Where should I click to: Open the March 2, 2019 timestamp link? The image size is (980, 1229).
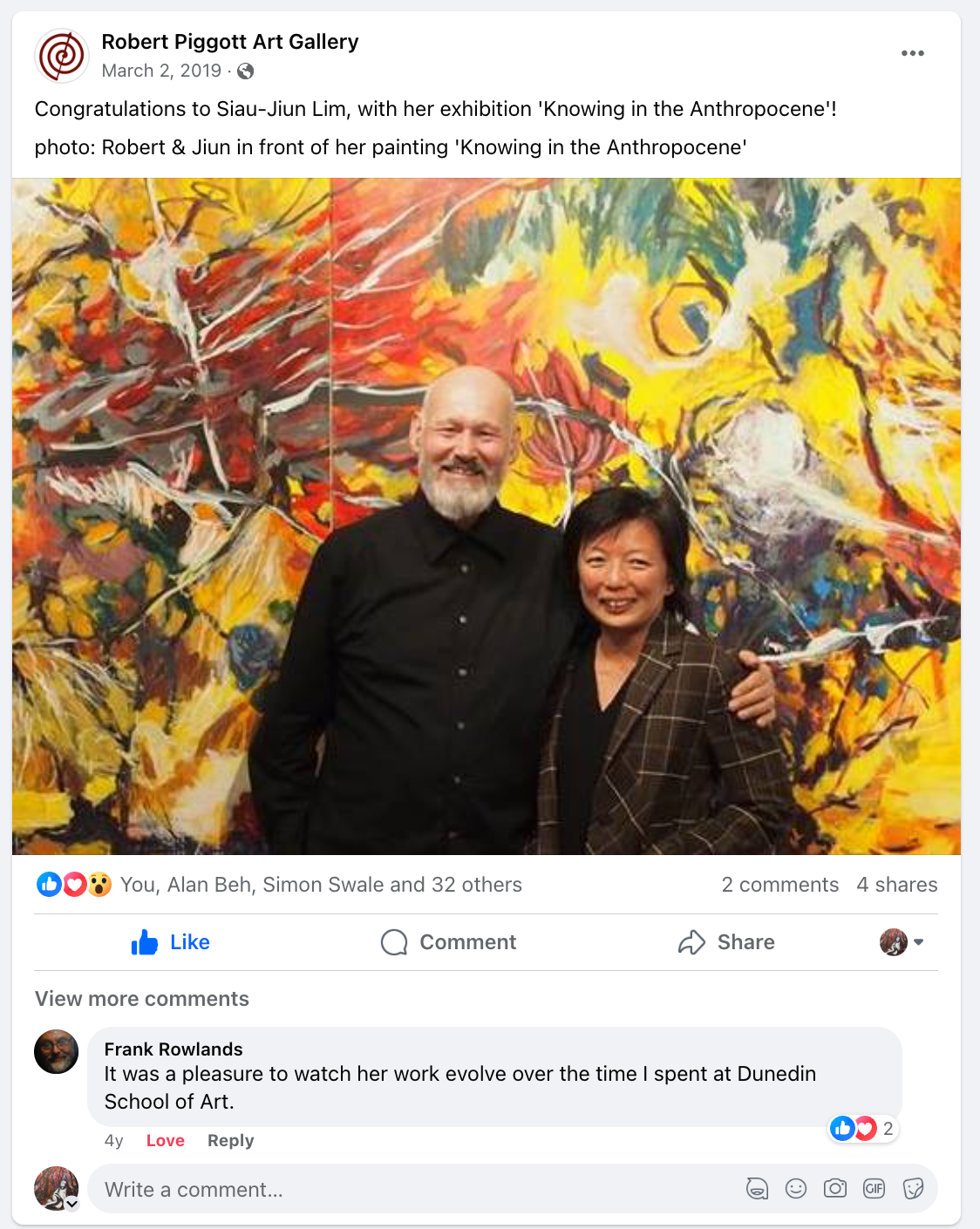click(161, 71)
